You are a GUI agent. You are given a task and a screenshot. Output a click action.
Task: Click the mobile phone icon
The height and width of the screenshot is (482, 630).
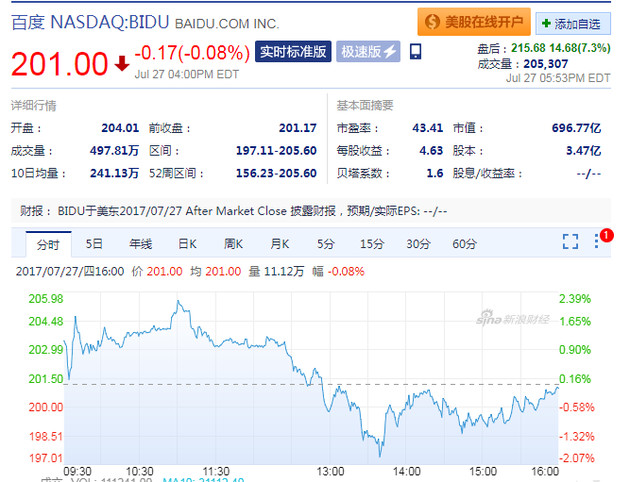pos(415,51)
